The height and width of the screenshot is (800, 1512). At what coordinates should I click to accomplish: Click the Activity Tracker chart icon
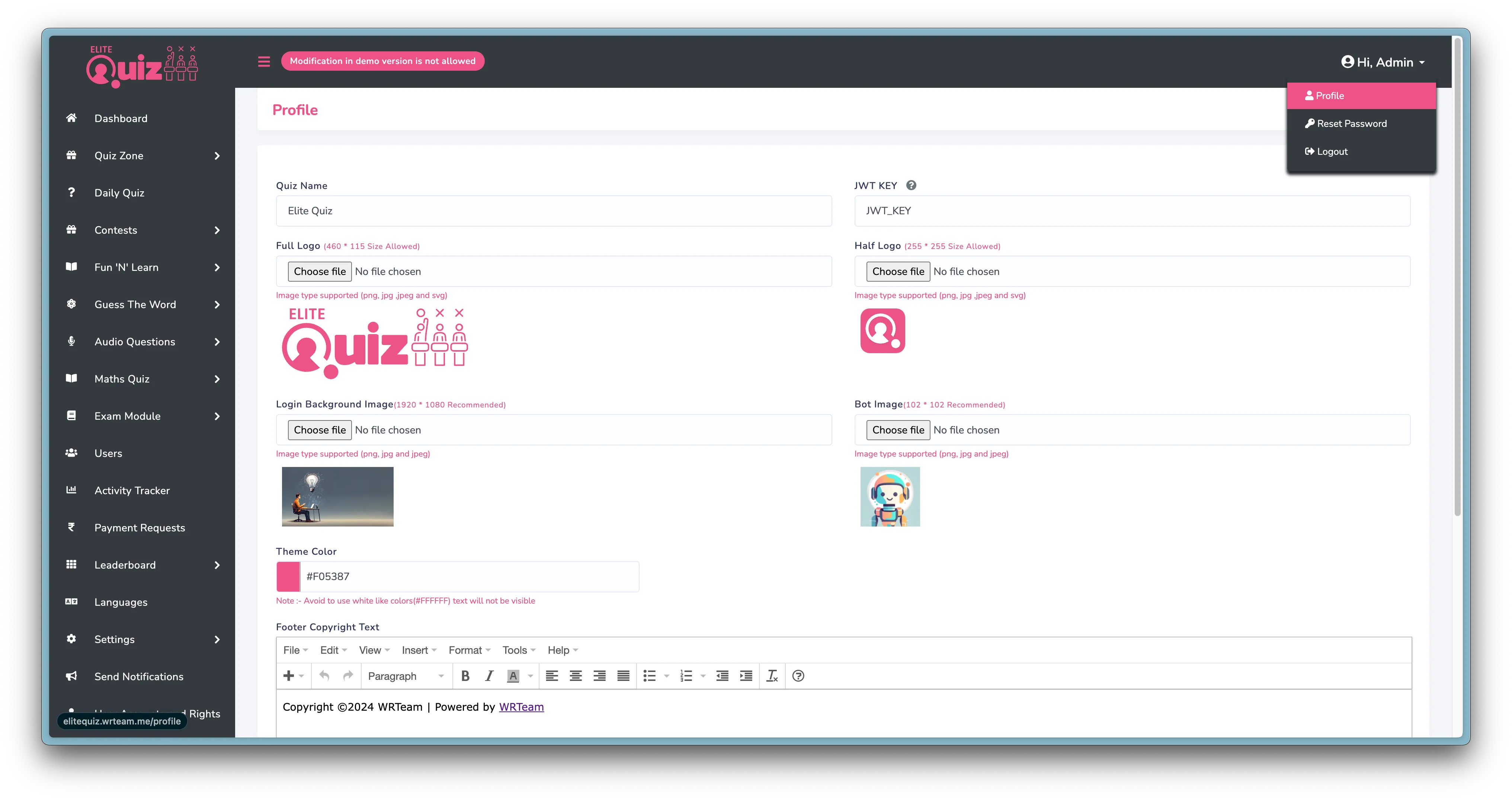pos(71,490)
